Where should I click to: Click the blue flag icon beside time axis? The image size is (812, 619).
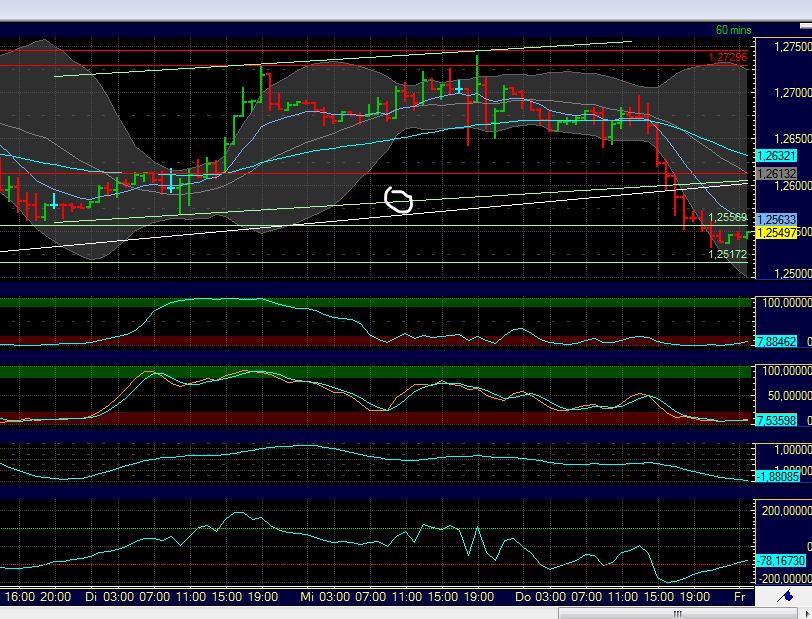click(x=786, y=597)
